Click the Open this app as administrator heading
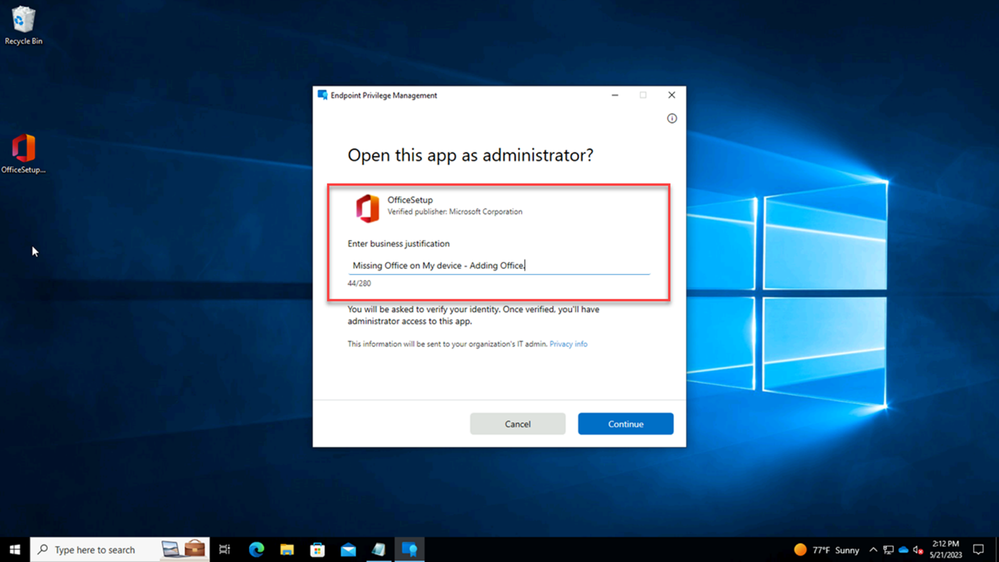 (470, 155)
